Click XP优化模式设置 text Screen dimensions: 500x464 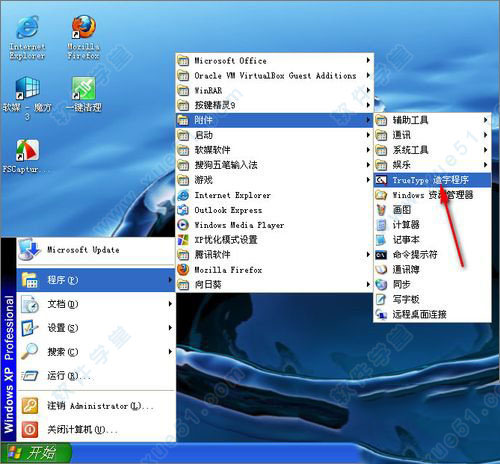[x=226, y=240]
